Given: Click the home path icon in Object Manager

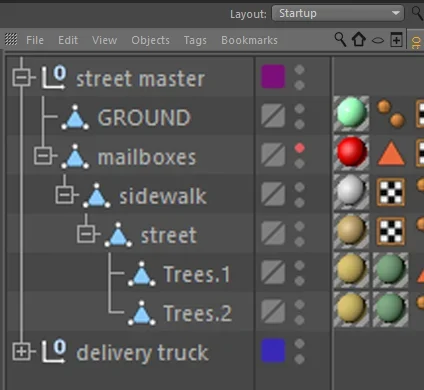Looking at the screenshot, I should tap(359, 40).
